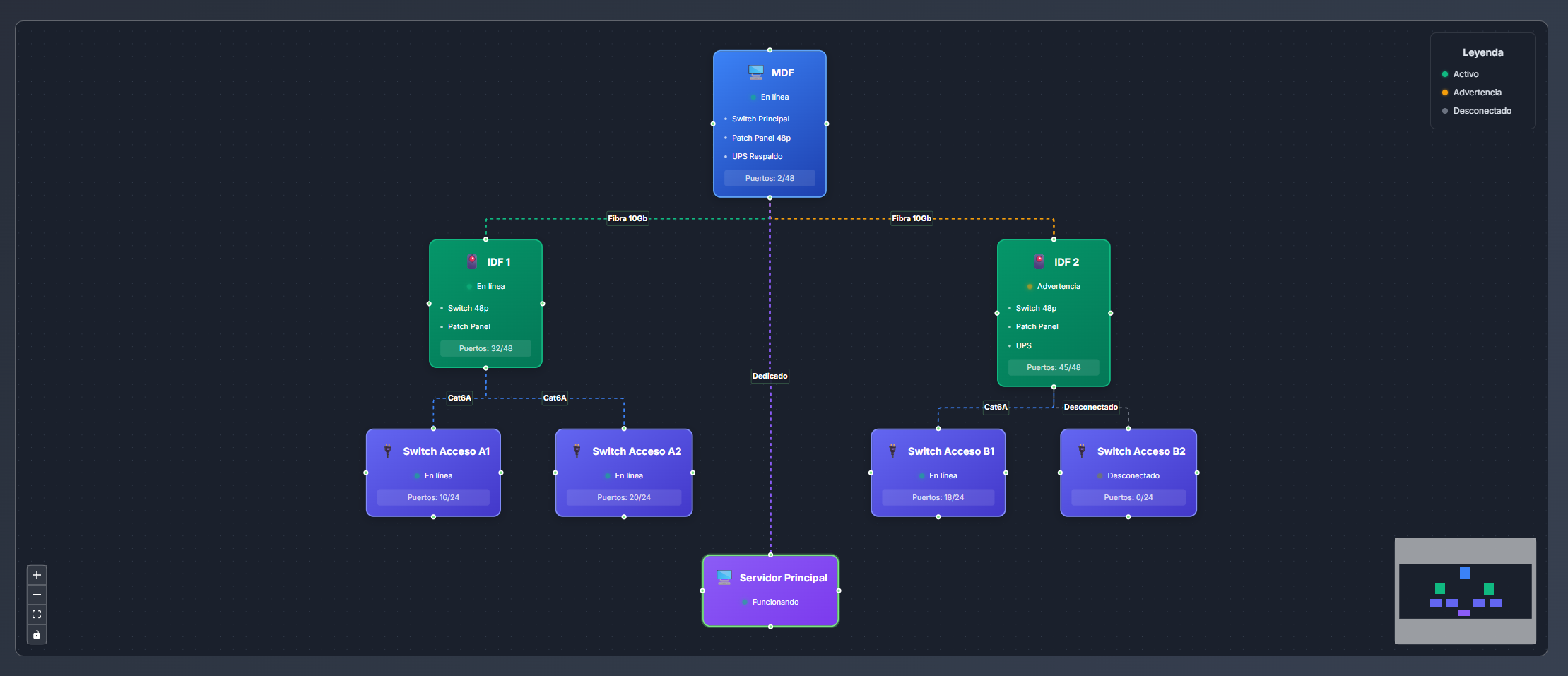The width and height of the screenshot is (1568, 676).
Task: Click Switch Acceso B1 Puertos: 18/24 badge
Action: click(x=938, y=497)
